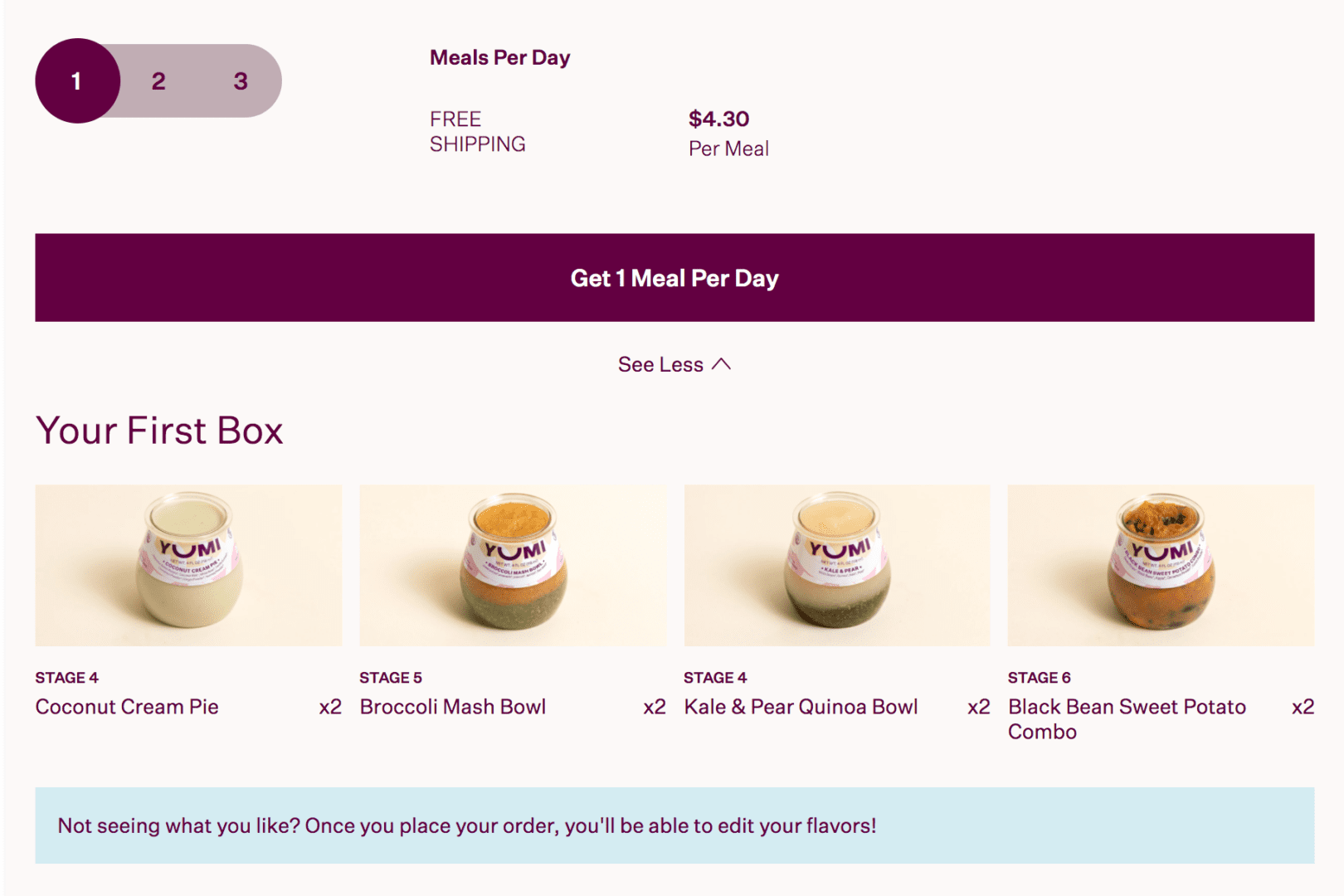1344x896 pixels.
Task: Select 1 meal per day option
Action: pyautogui.click(x=77, y=81)
